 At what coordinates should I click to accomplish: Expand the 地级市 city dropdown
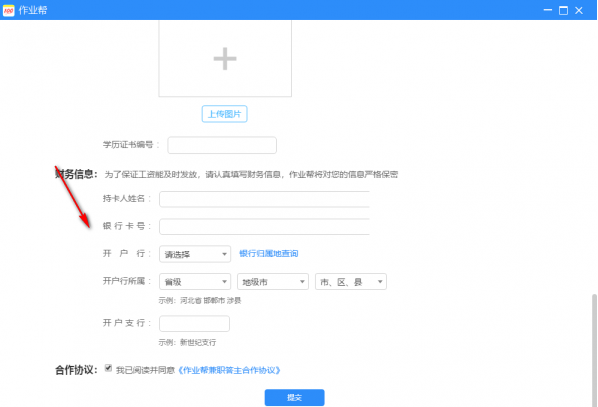[x=273, y=282]
